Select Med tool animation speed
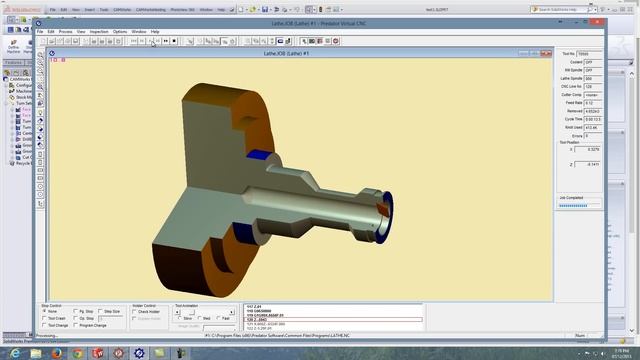Image resolution: width=640 pixels, height=360 pixels. click(x=199, y=318)
